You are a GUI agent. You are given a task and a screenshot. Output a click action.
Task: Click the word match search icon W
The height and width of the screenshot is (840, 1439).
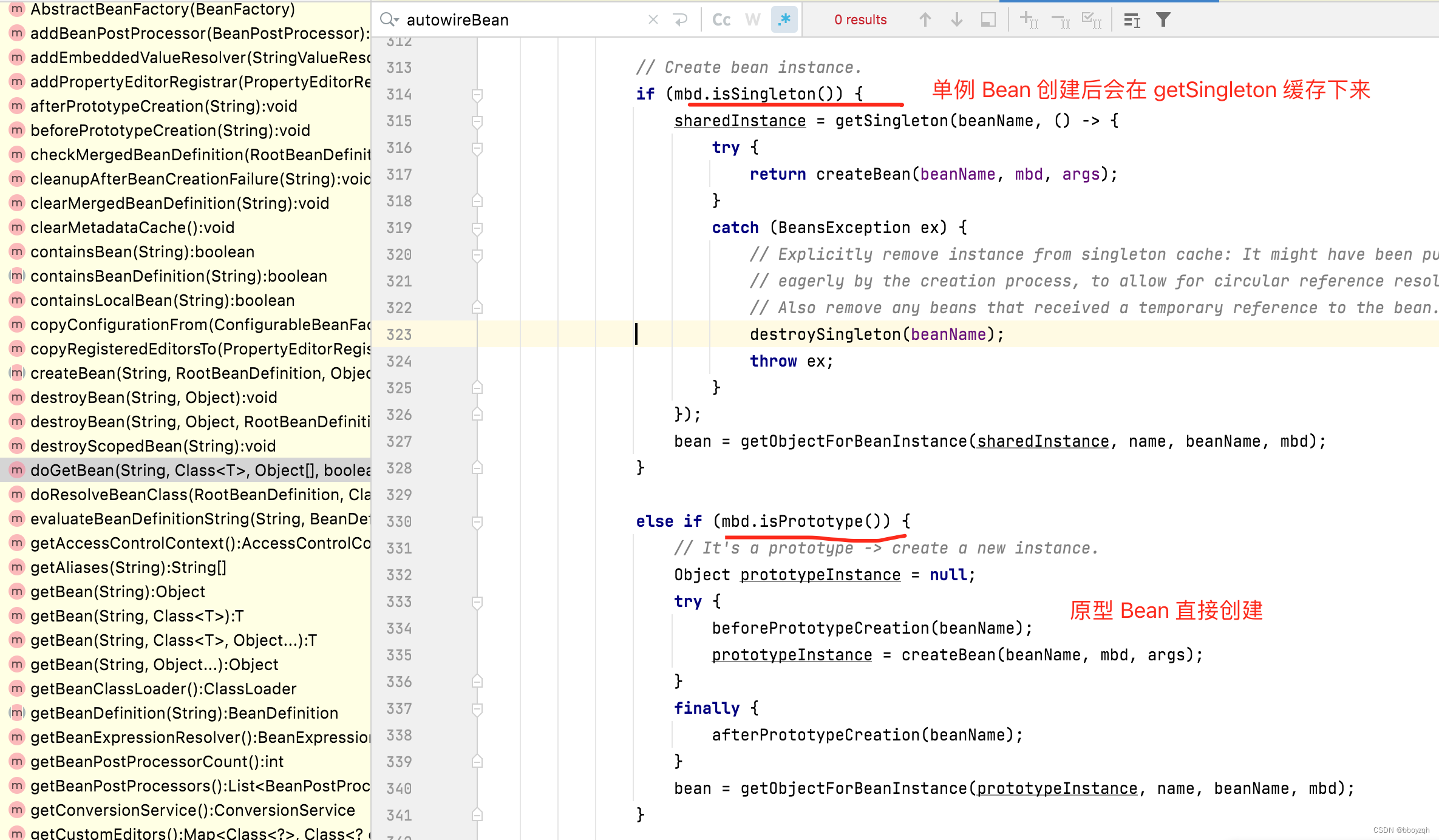(x=753, y=16)
